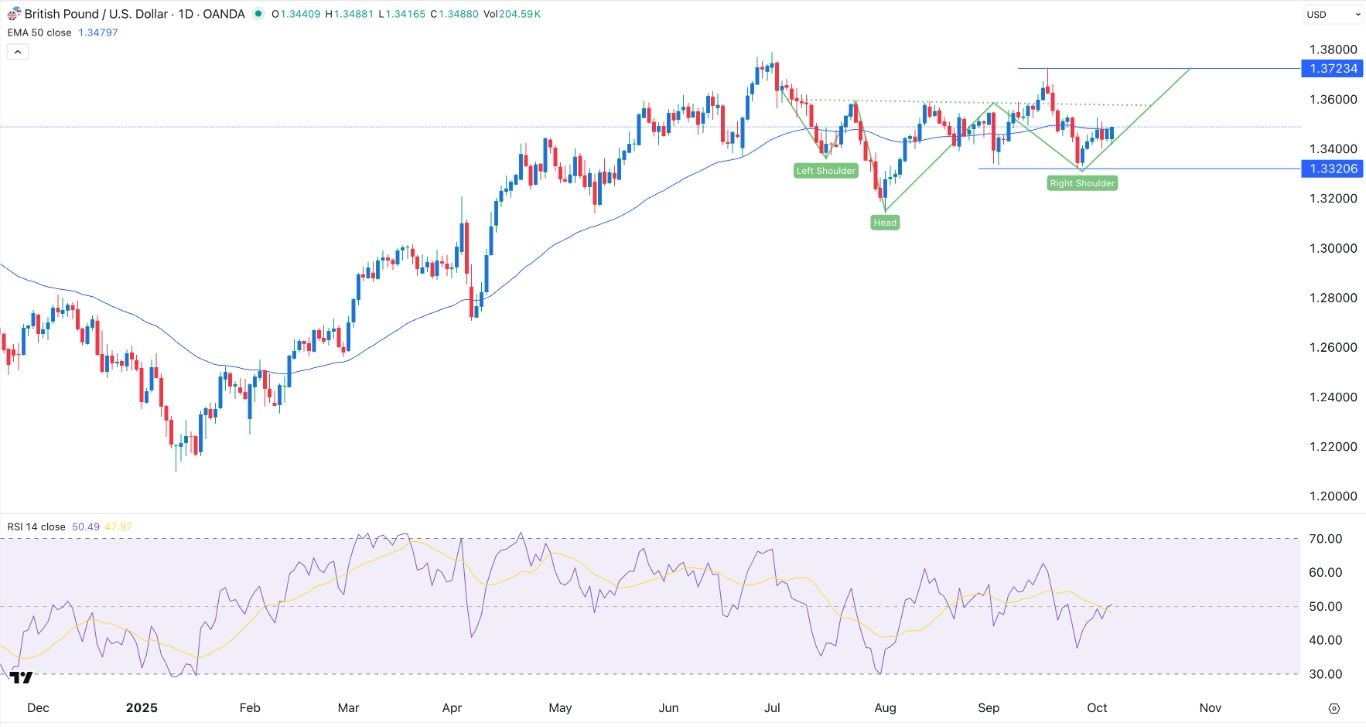Select the 1.33206 support price label
1366x727 pixels.
[1333, 169]
